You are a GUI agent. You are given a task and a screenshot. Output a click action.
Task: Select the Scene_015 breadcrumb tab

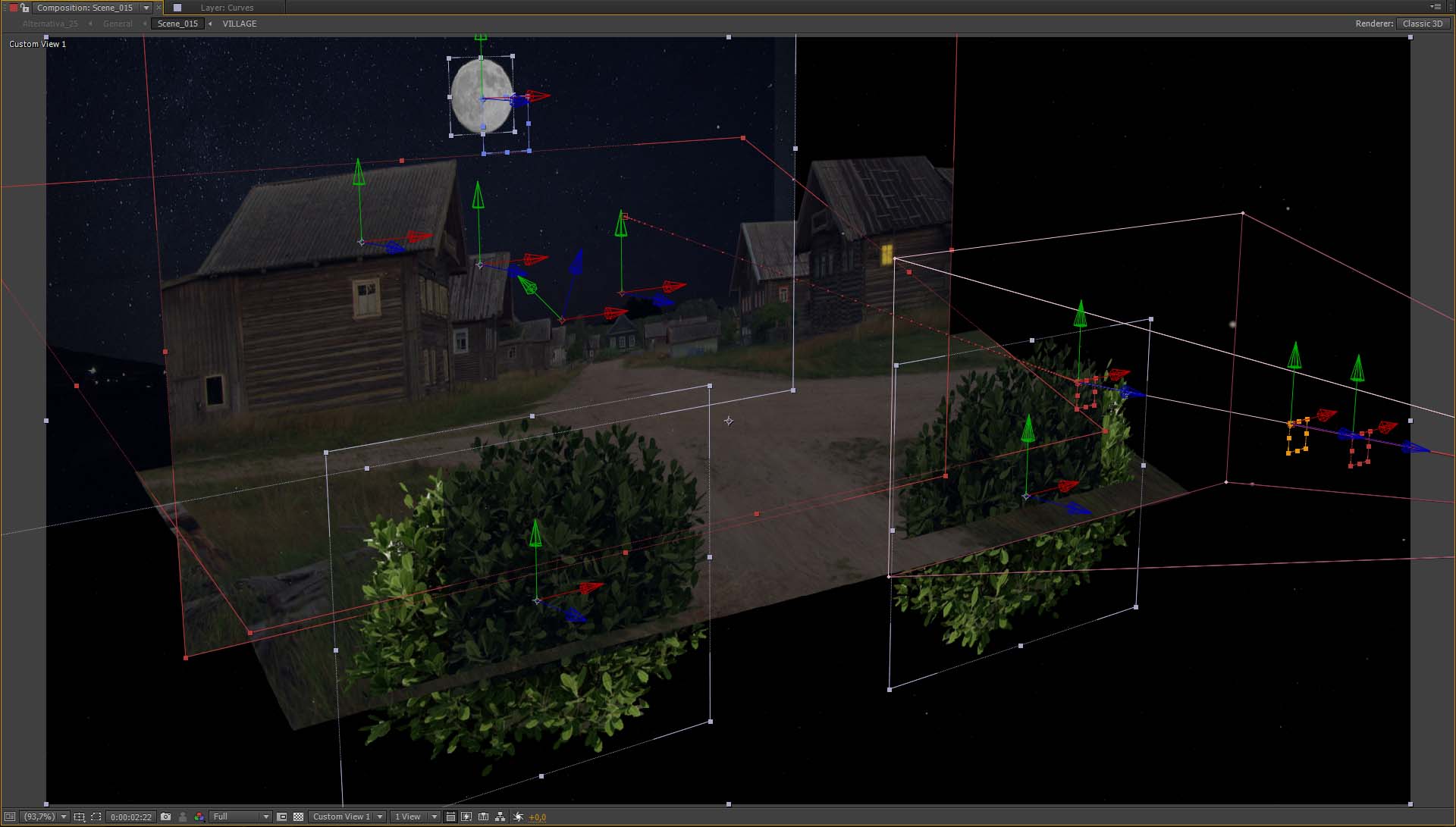coord(177,23)
